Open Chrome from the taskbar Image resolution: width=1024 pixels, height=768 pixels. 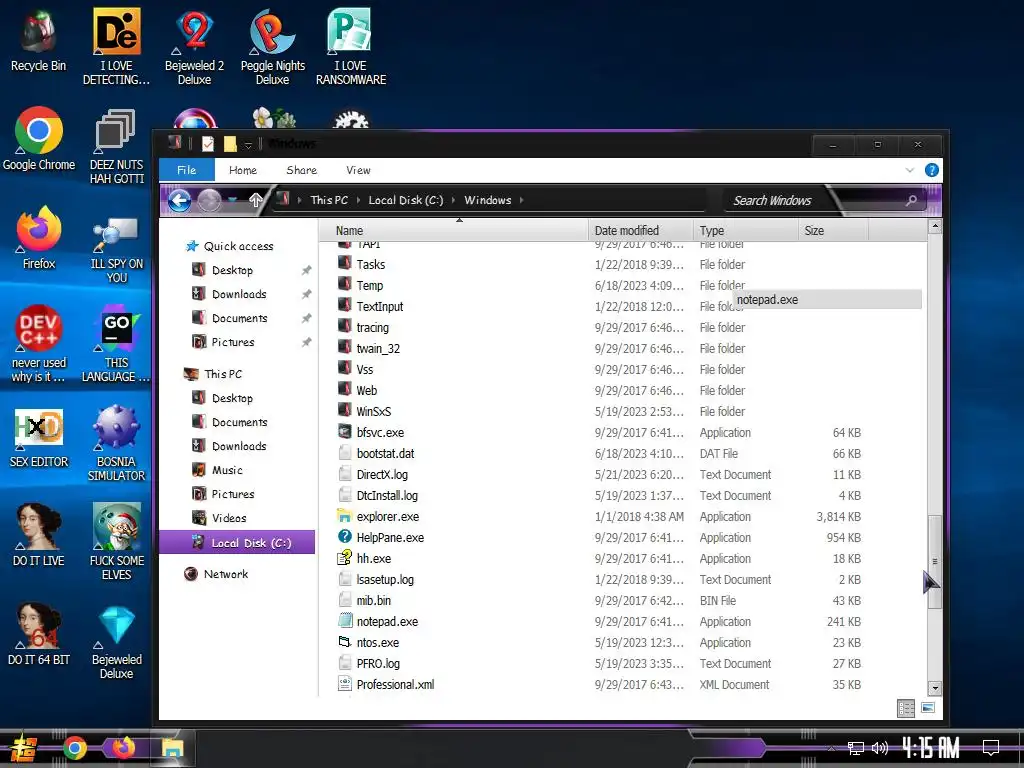coord(74,748)
